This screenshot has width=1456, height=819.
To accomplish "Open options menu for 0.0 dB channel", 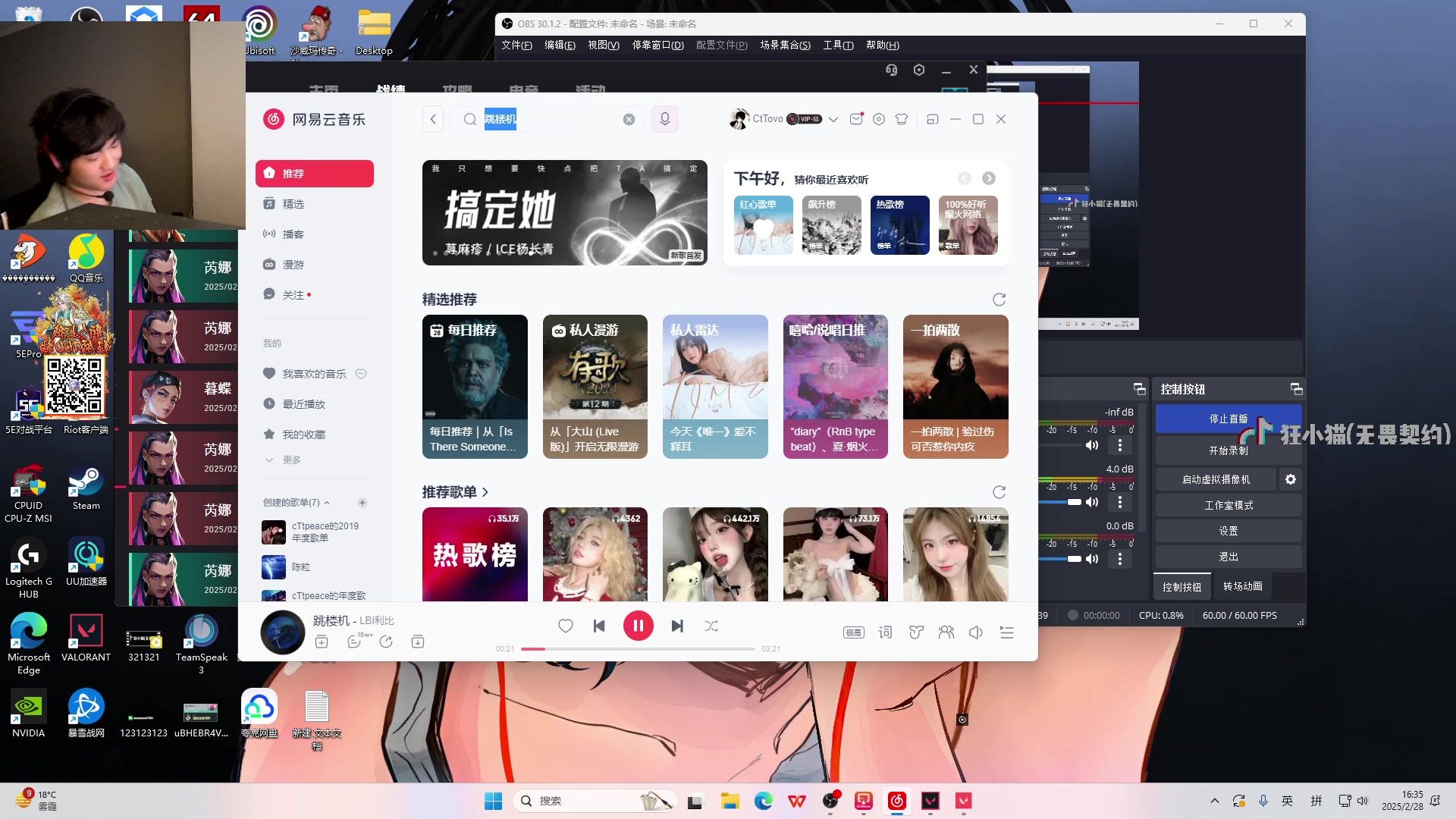I will click(1120, 559).
